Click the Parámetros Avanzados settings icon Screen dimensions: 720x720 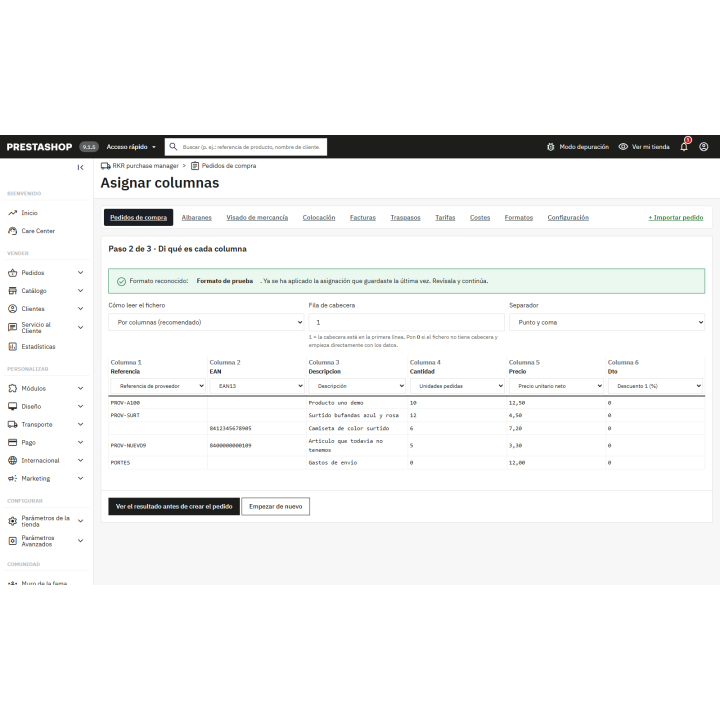[x=13, y=541]
